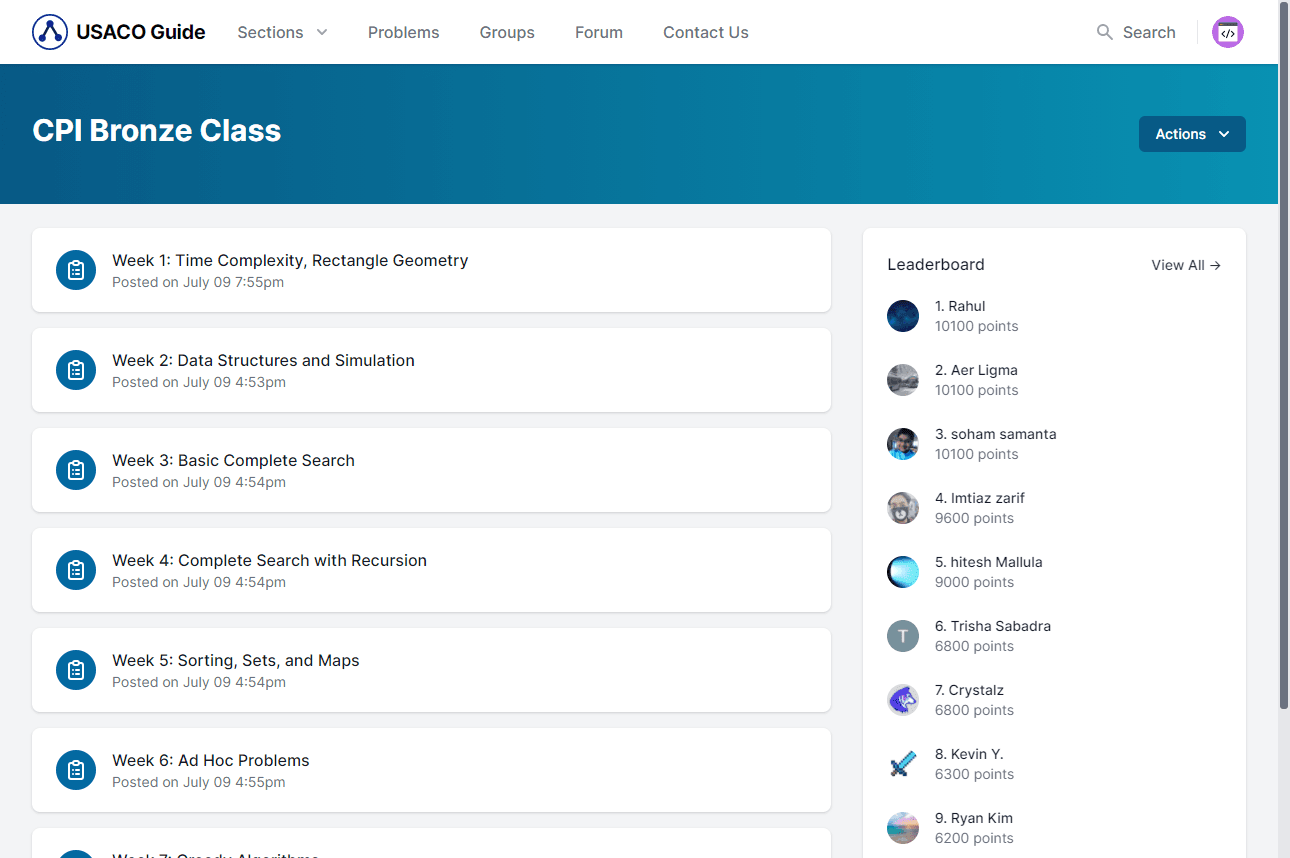1290x858 pixels.
Task: Open the Forum nav link
Action: (x=598, y=32)
